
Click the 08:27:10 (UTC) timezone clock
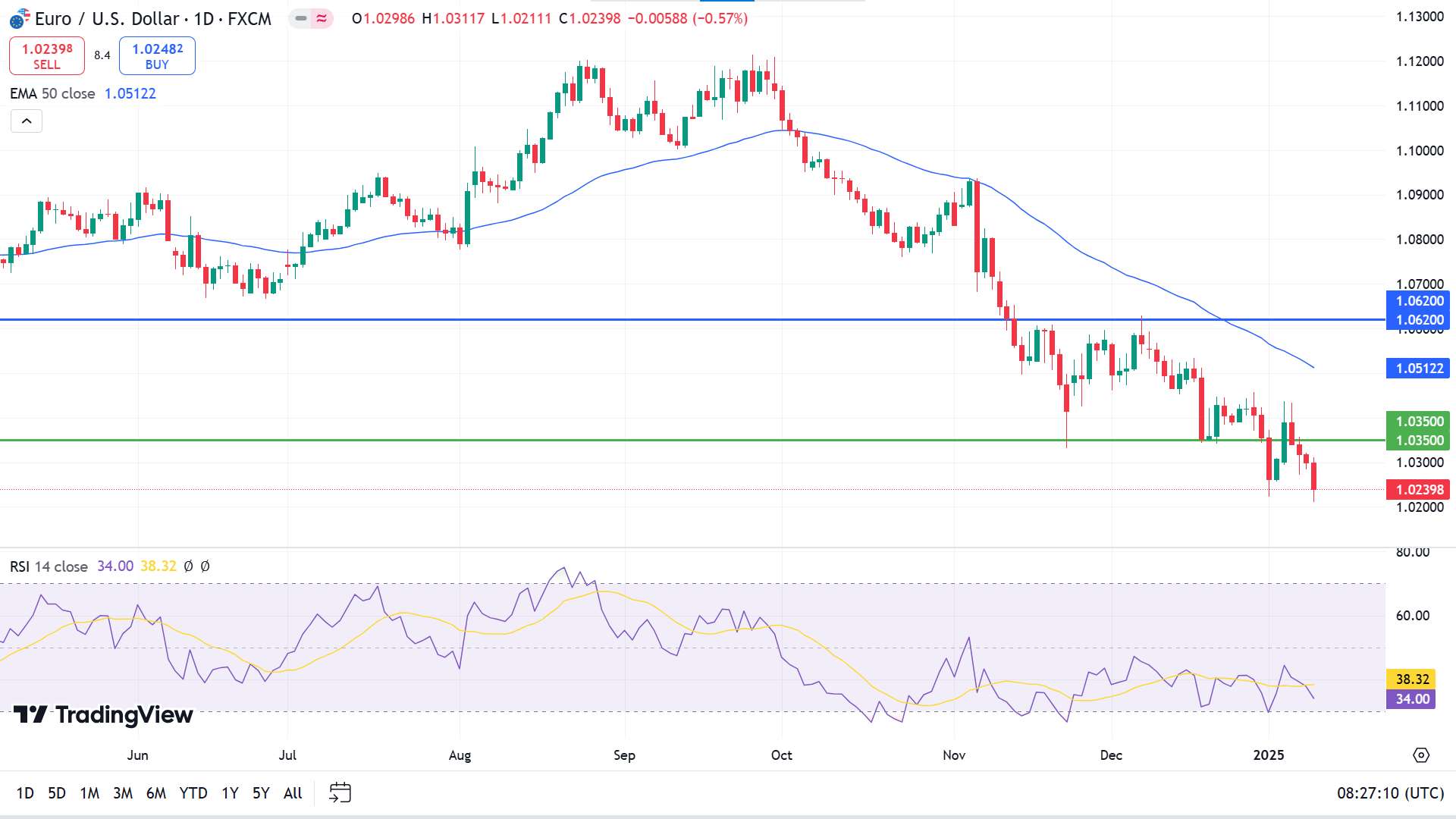click(1390, 792)
